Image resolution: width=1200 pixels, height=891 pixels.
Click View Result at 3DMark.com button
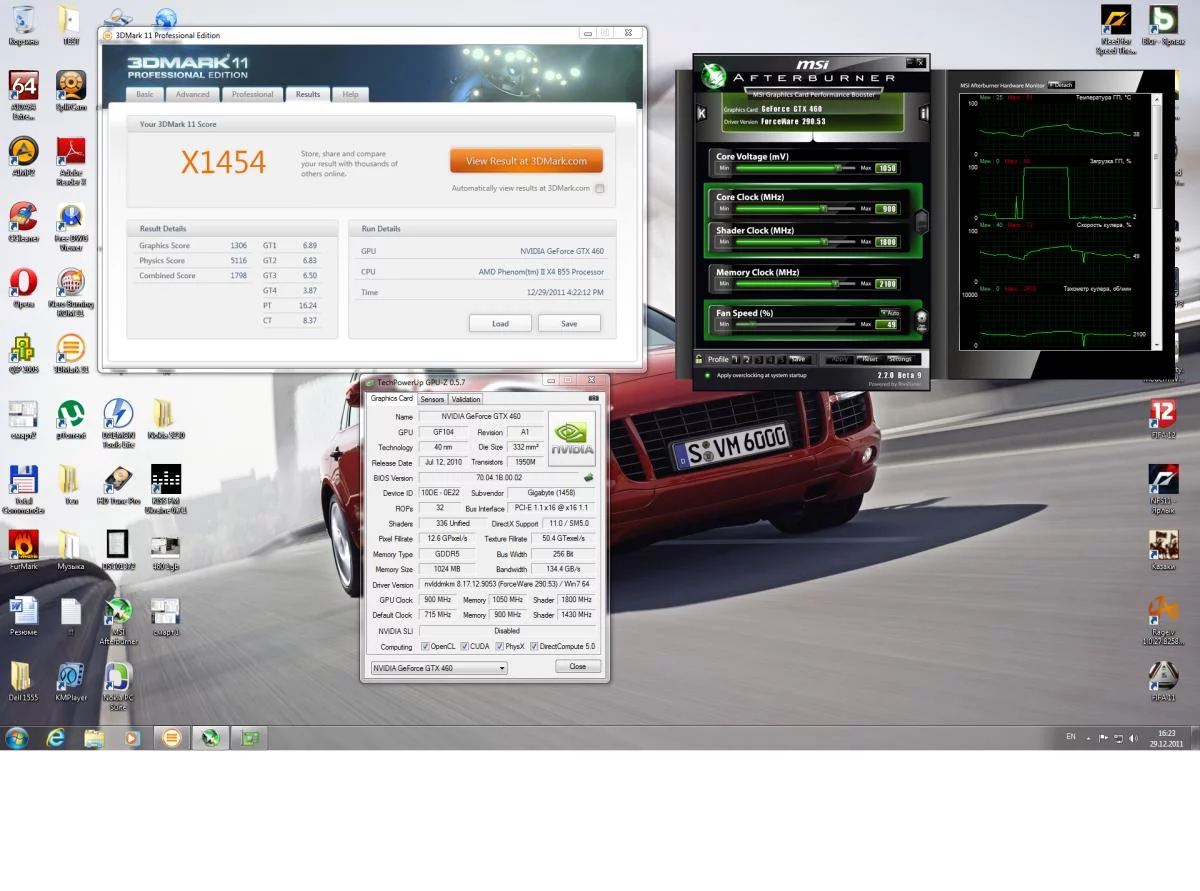click(526, 161)
